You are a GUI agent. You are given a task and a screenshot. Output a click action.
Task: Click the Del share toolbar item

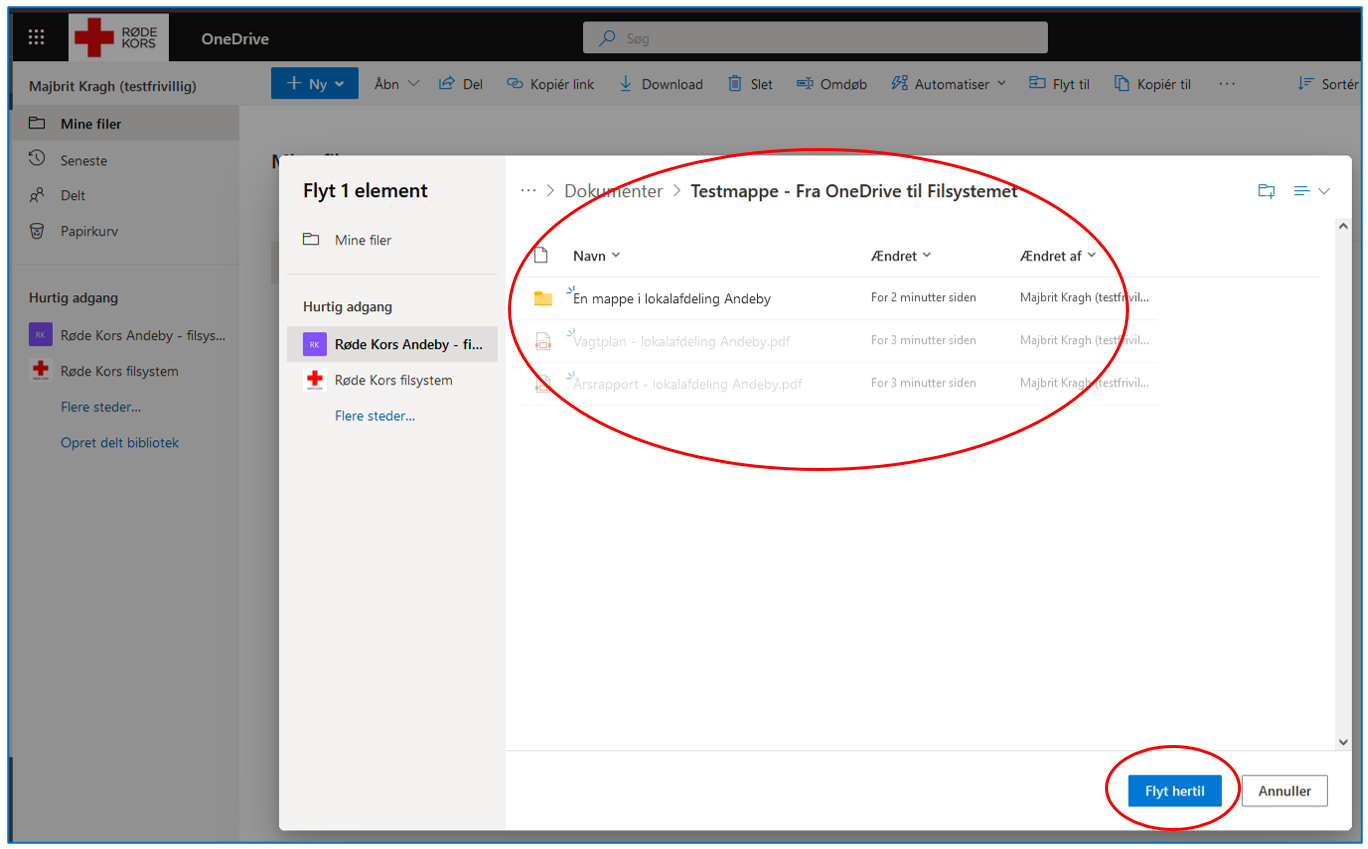pyautogui.click(x=462, y=84)
